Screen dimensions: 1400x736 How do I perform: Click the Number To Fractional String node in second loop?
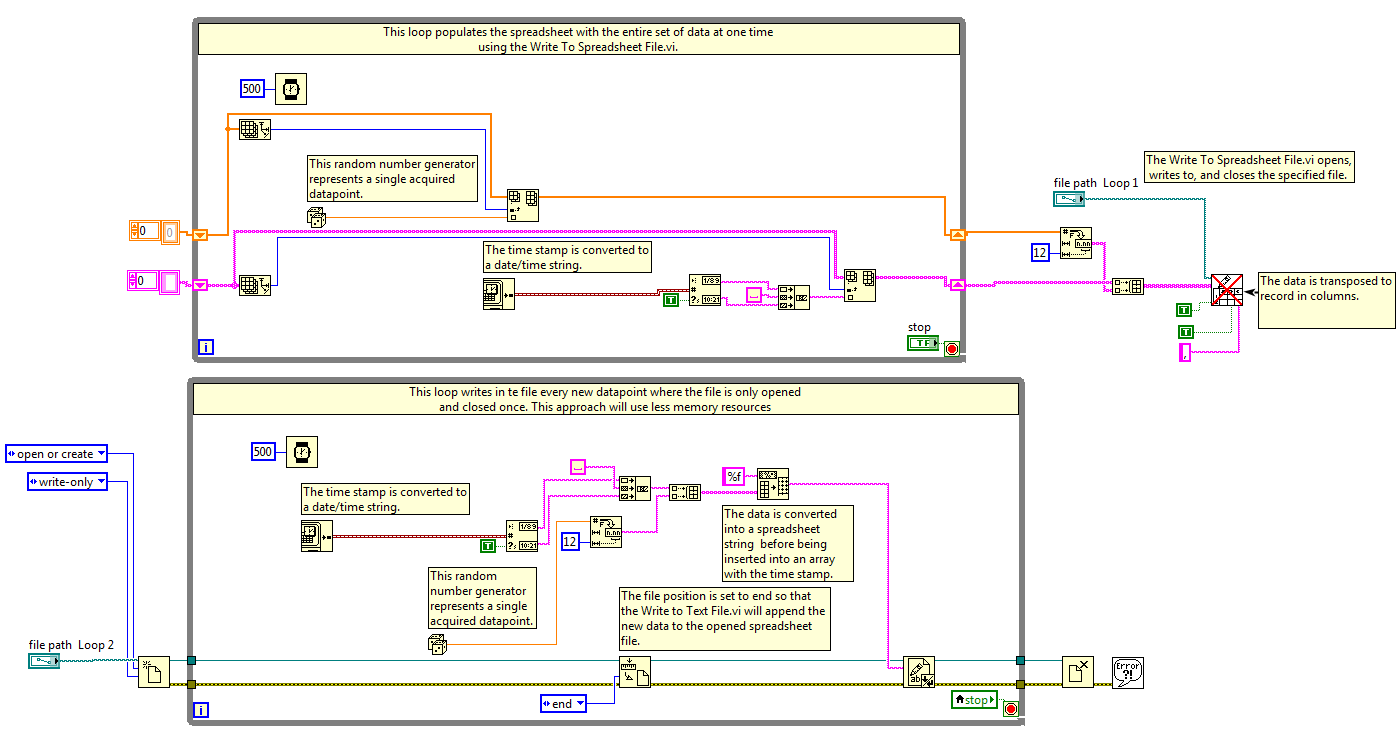(606, 532)
